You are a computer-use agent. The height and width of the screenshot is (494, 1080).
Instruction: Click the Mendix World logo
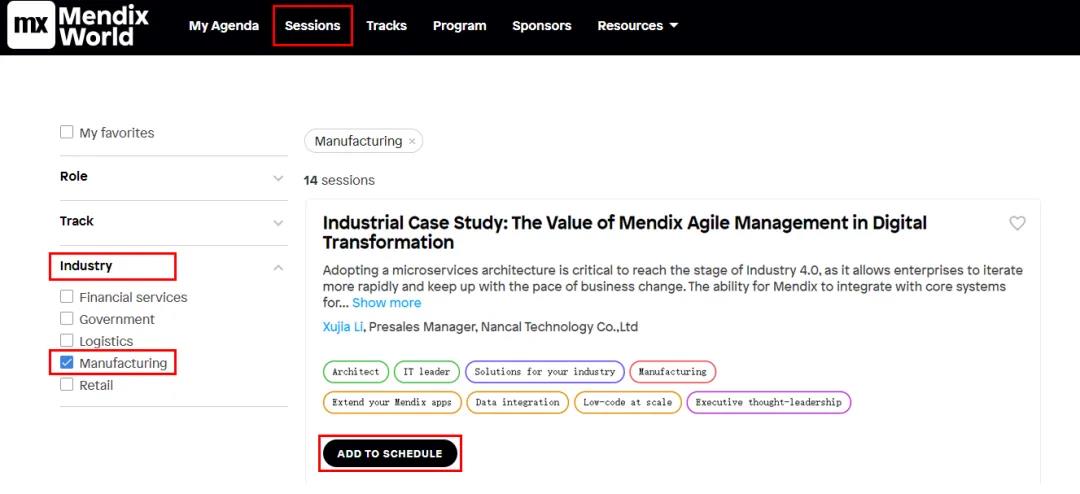click(78, 26)
